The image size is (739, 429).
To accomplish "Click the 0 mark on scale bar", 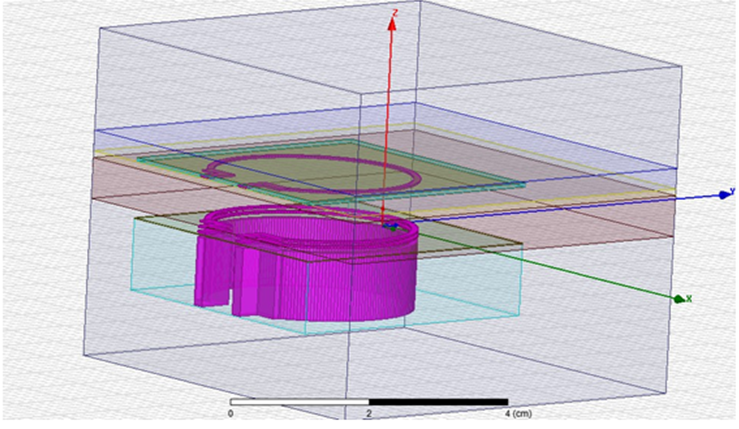I will tap(231, 412).
